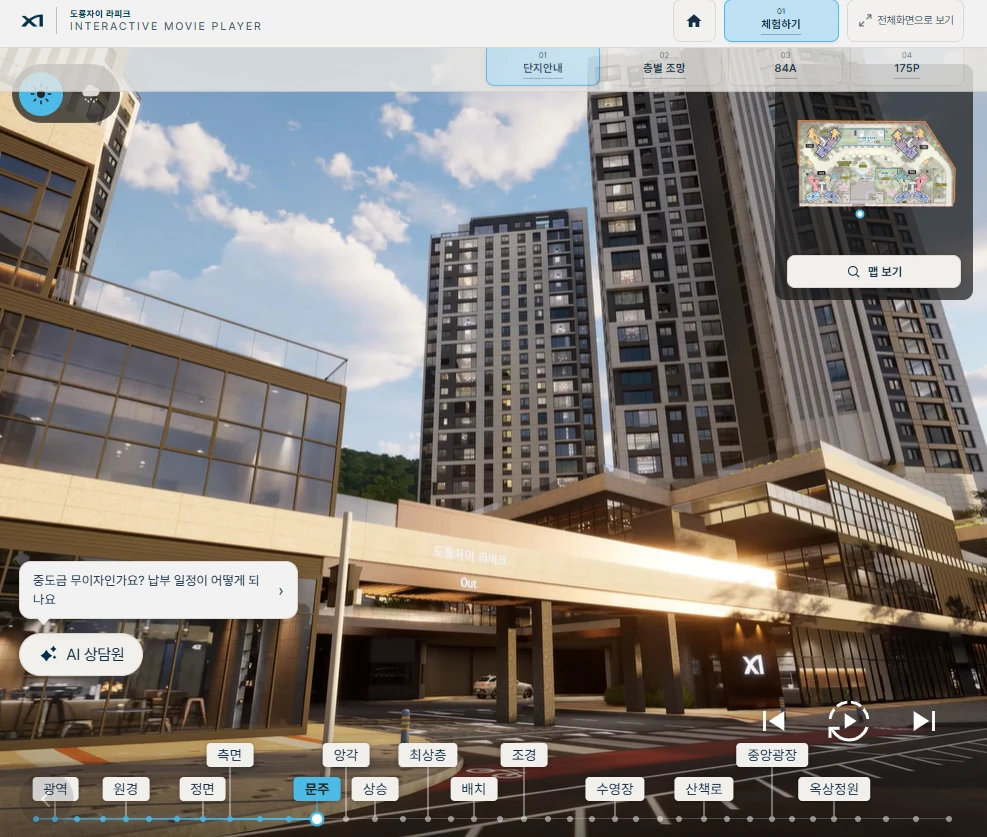Expand the suggested question chevron arrow
This screenshot has width=987, height=837.
[281, 591]
